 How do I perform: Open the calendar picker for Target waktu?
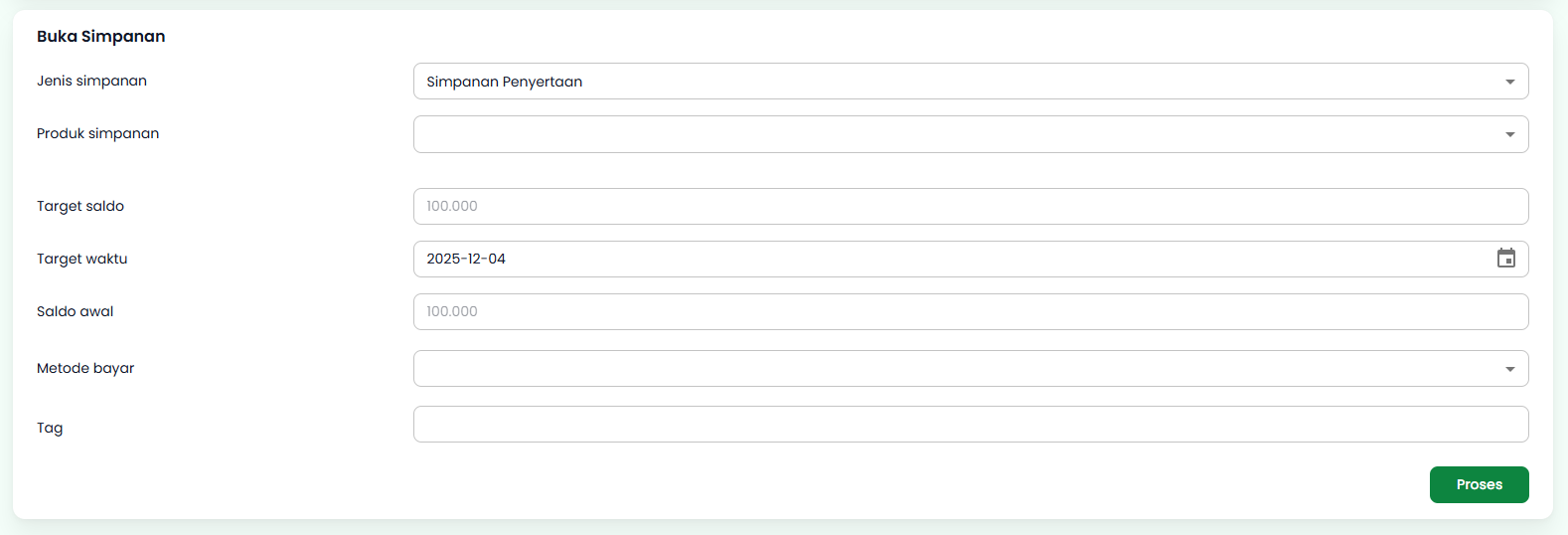pos(1506,259)
